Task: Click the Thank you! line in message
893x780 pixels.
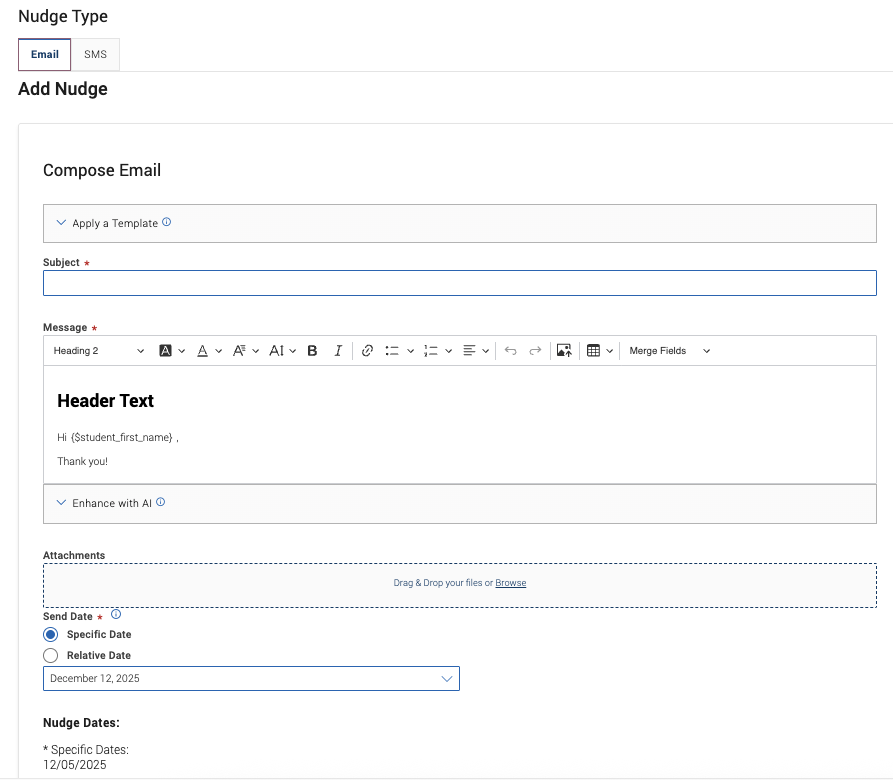Action: [x=83, y=461]
